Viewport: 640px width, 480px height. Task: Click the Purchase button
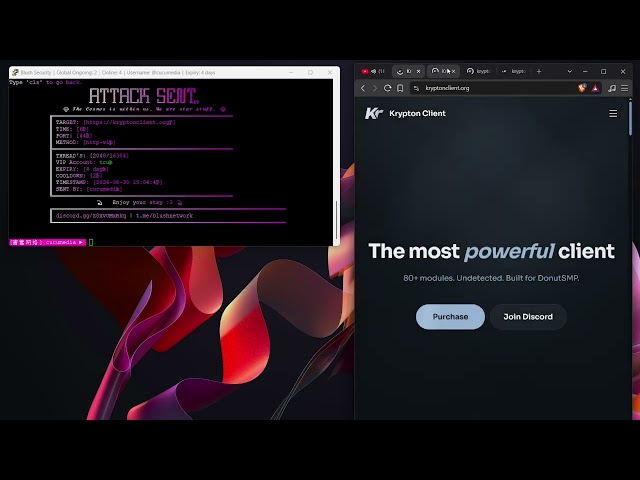tap(450, 317)
